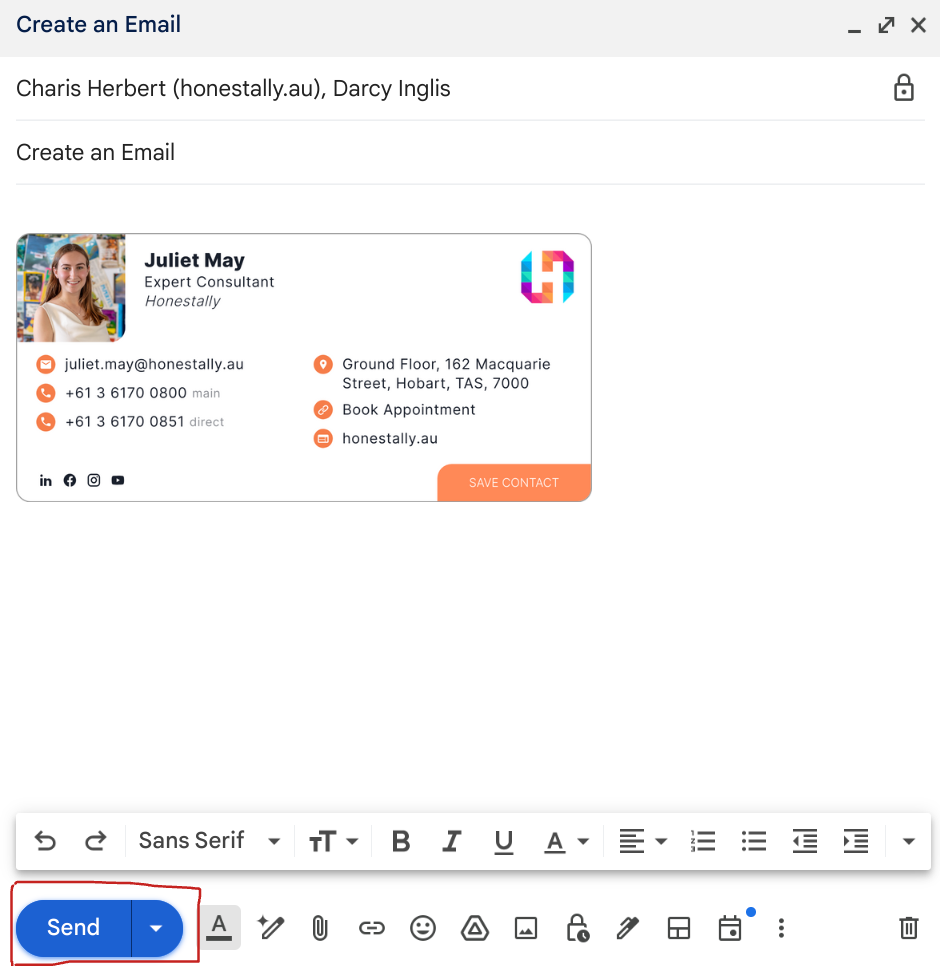The height and width of the screenshot is (966, 940).
Task: Click the Help me write pencil icon
Action: coord(270,928)
